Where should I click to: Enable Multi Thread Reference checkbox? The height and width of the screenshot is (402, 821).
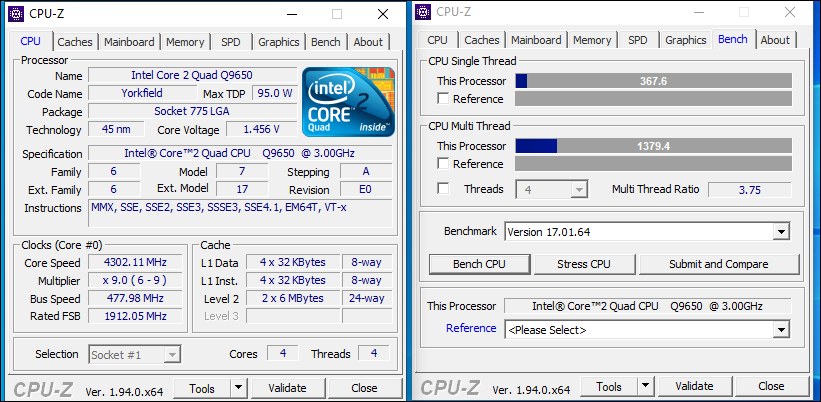(443, 164)
